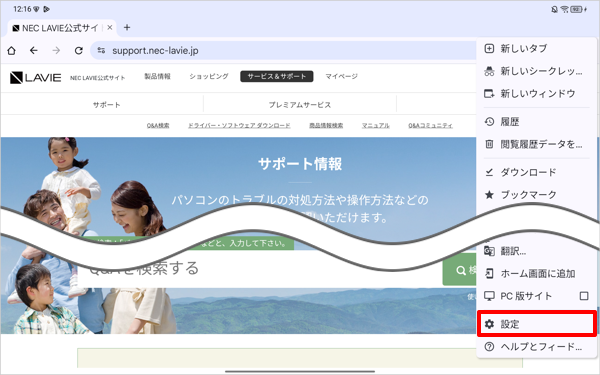The height and width of the screenshot is (375, 600).
Task: Open a new tab with plus button
Action: 127,28
